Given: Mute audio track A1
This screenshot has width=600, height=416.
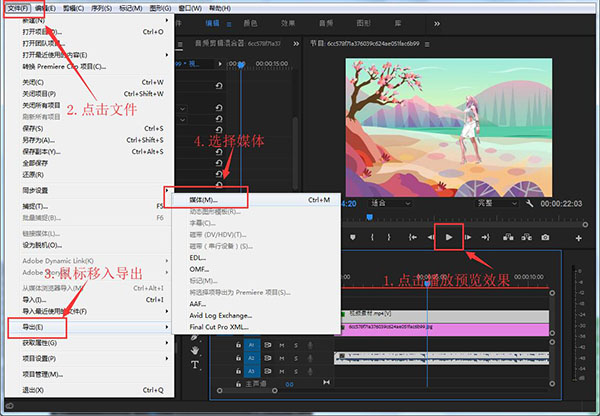Looking at the screenshot, I should click(282, 345).
